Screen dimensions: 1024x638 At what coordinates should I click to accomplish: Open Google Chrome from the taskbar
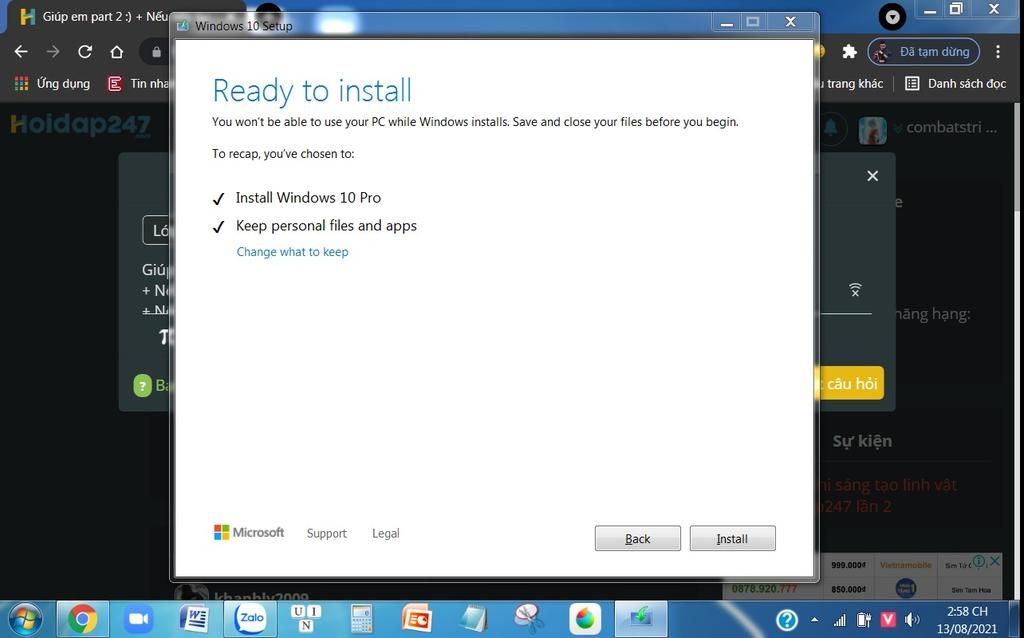82,619
